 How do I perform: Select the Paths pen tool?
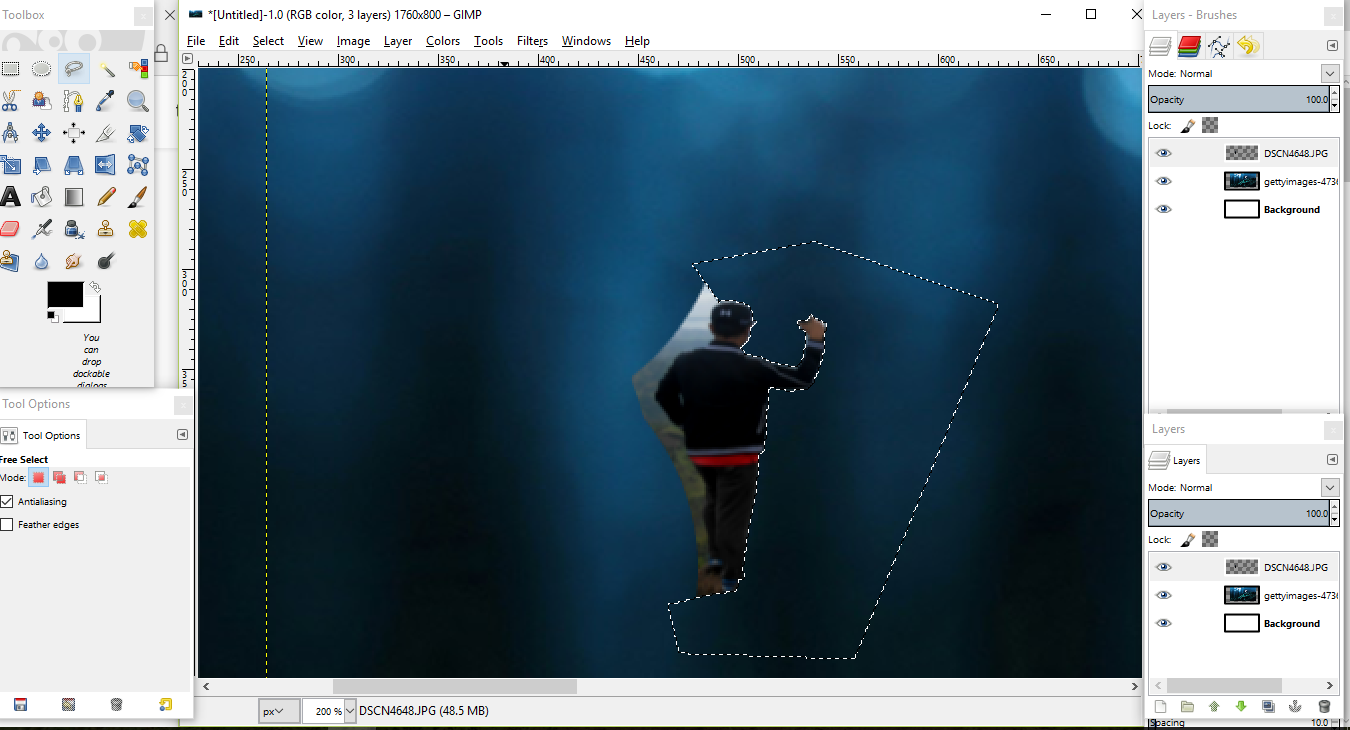(x=73, y=101)
